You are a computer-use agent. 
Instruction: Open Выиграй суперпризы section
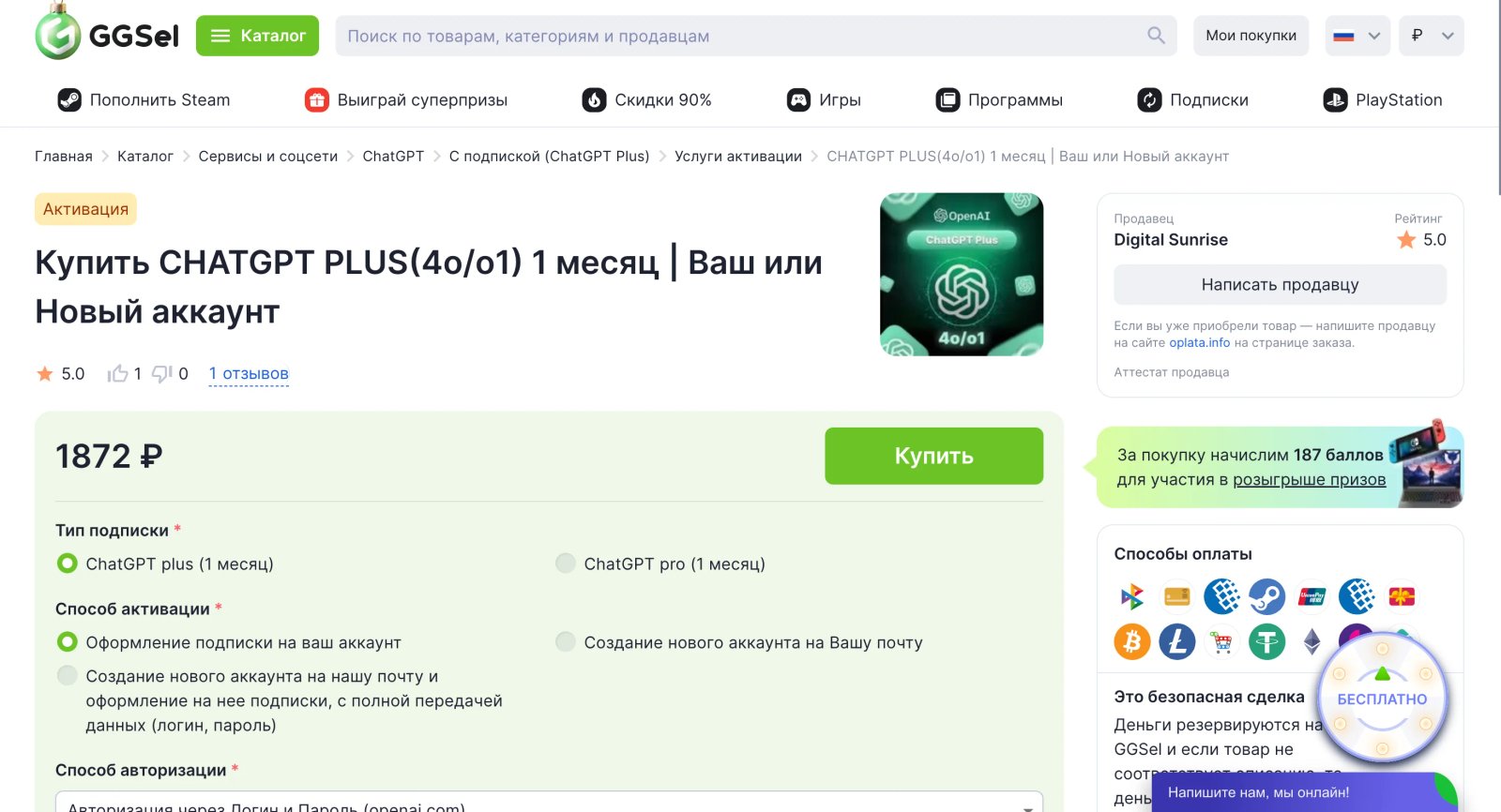406,100
